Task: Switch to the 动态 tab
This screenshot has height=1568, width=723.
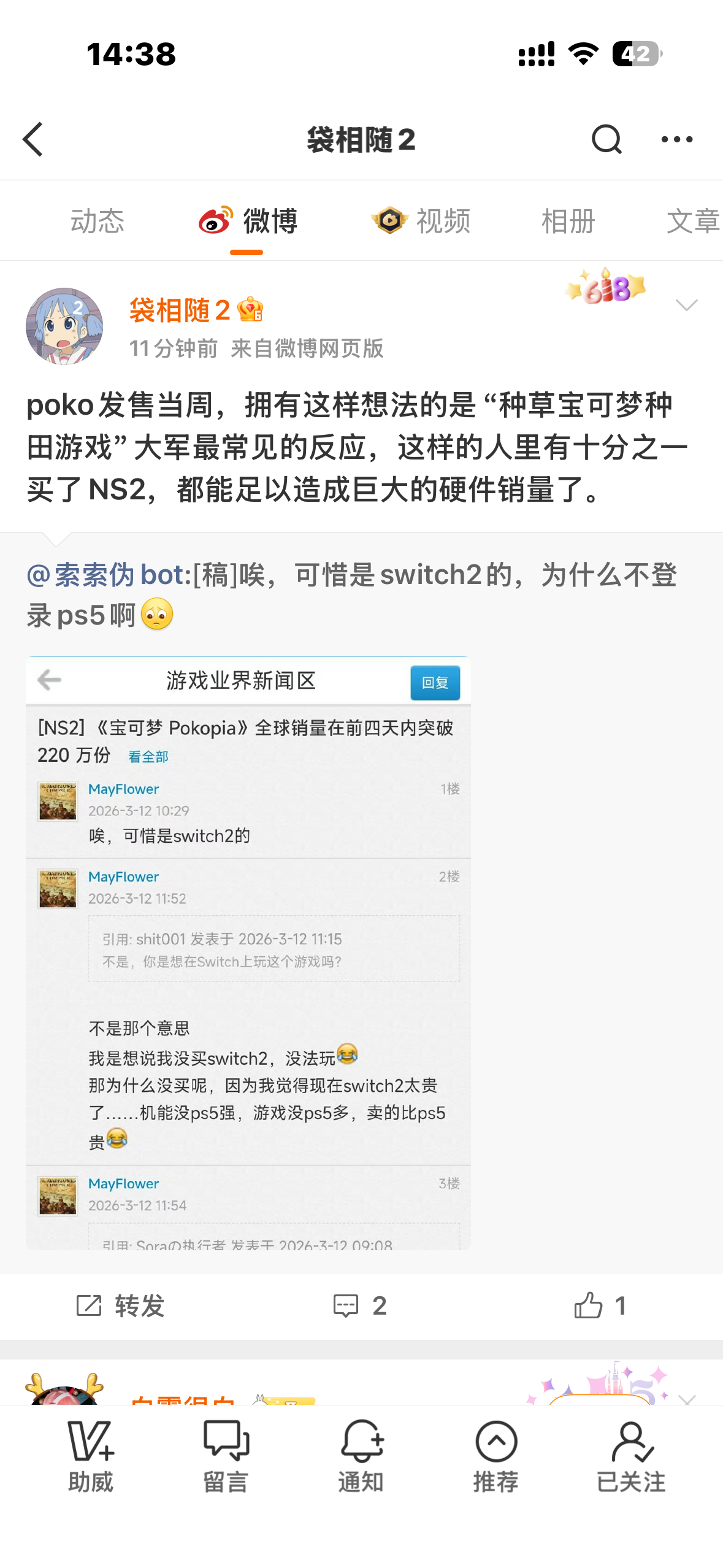Action: [98, 221]
